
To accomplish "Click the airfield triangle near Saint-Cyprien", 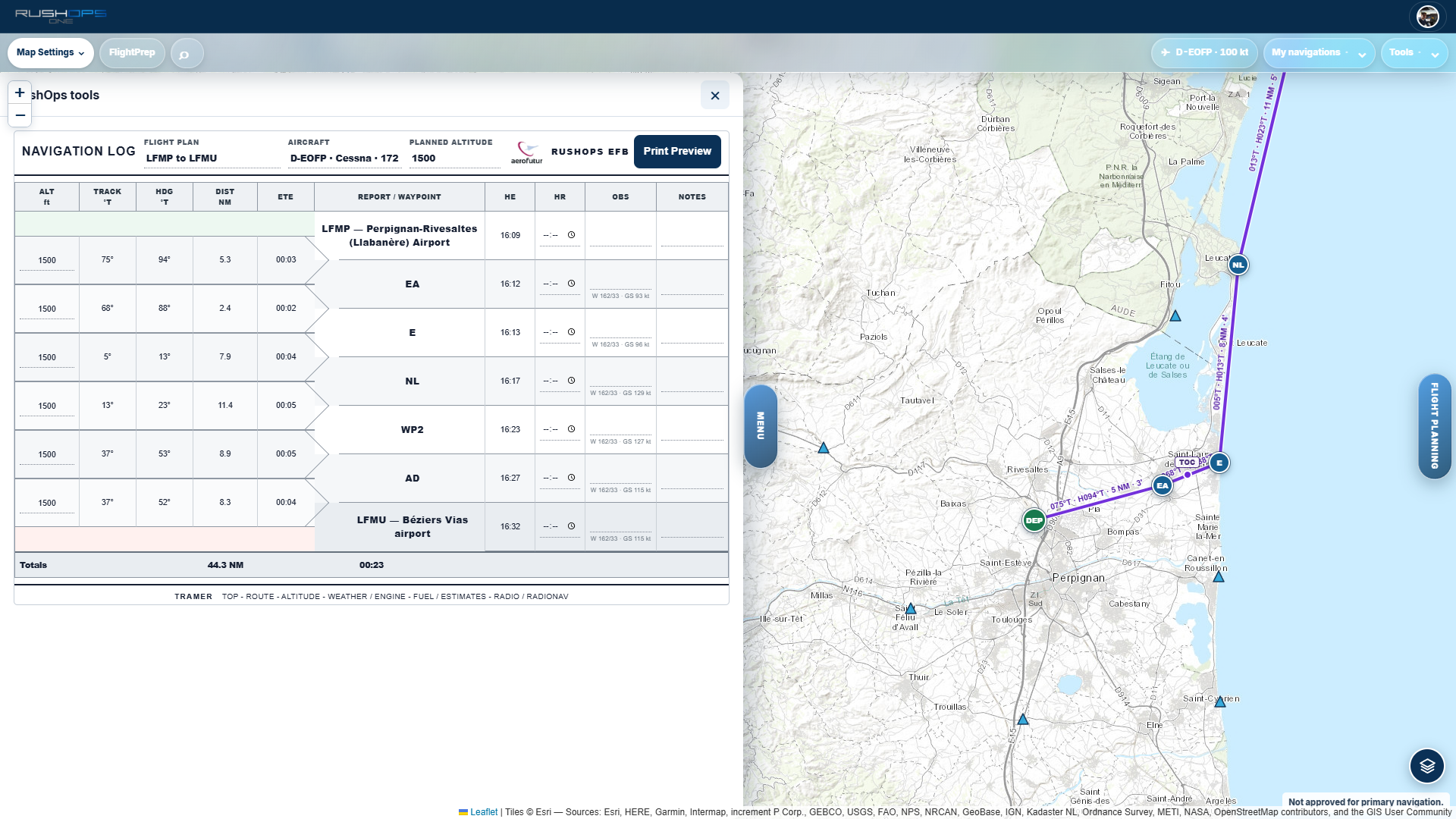I will click(1219, 702).
